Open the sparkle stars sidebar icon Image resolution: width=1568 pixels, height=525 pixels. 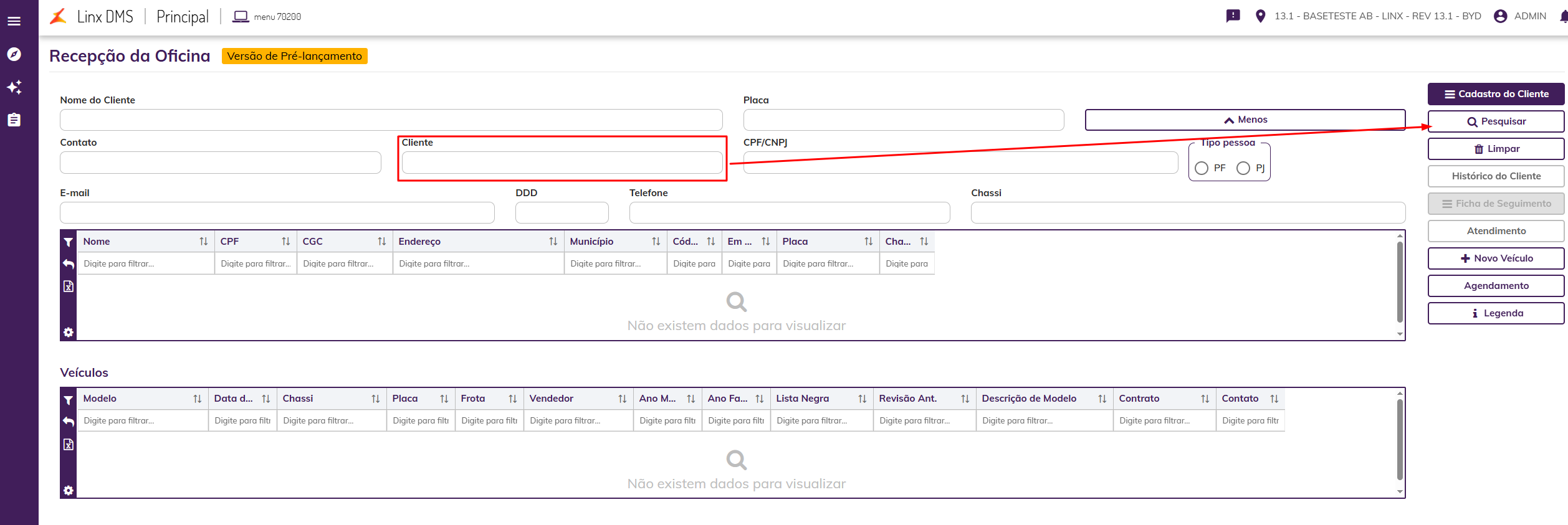point(14,87)
